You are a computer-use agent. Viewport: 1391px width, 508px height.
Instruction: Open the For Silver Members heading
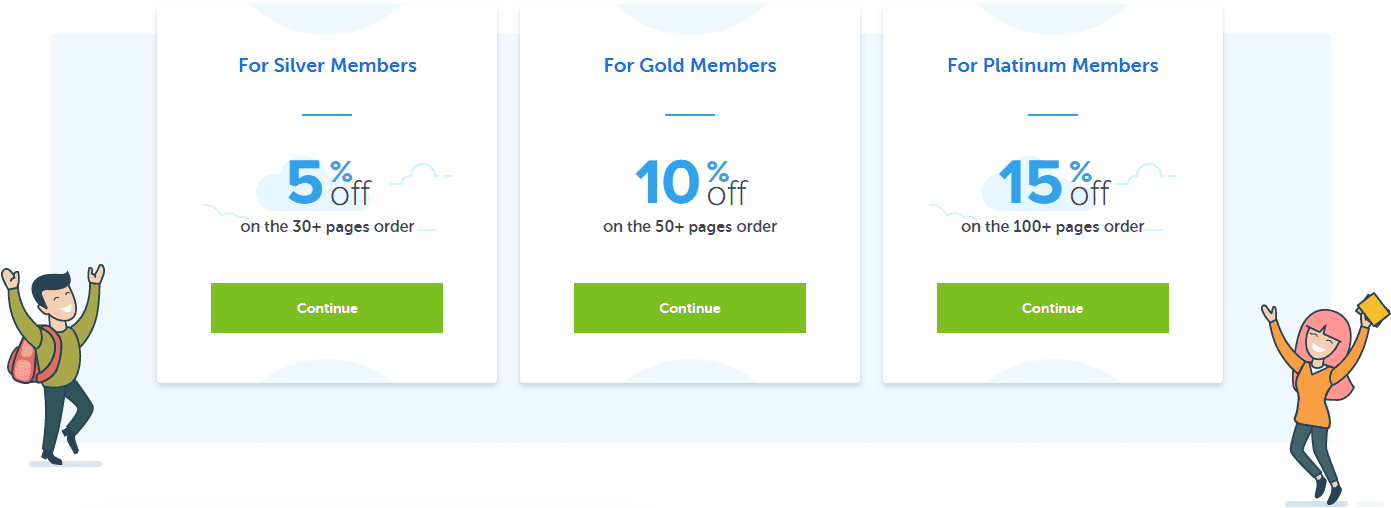[x=327, y=66]
